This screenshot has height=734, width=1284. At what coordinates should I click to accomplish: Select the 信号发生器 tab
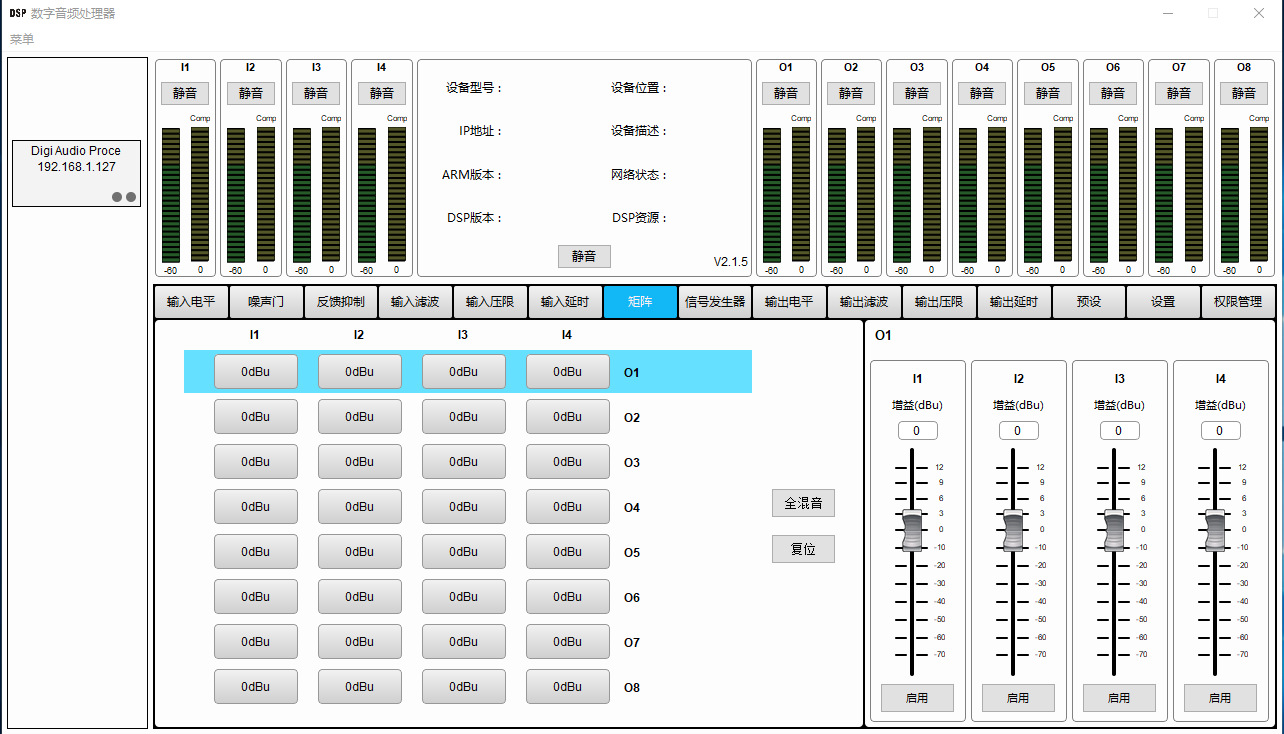tap(715, 302)
